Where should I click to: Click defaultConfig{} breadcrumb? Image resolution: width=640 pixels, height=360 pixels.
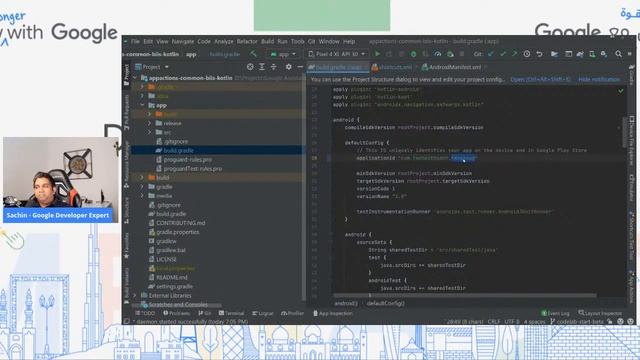coord(385,303)
